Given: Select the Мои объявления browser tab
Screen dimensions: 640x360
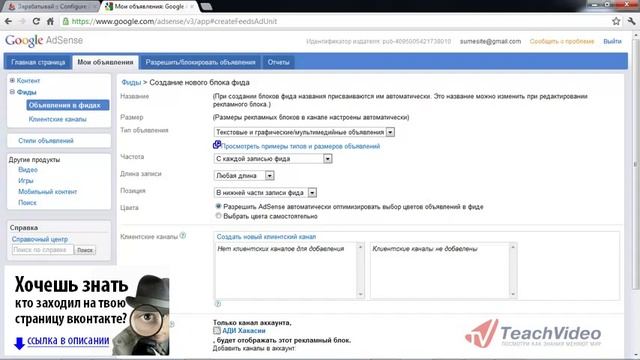Looking at the screenshot, I should click(x=149, y=7).
